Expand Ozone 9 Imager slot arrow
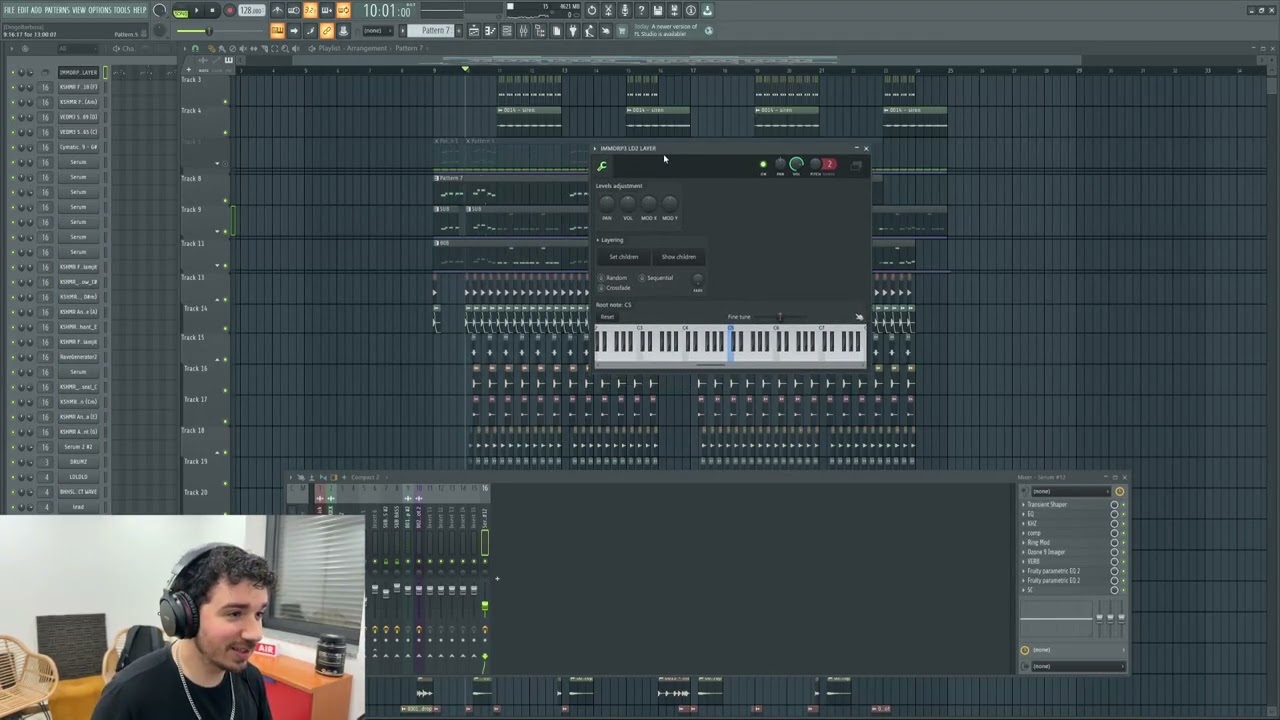 1023,552
